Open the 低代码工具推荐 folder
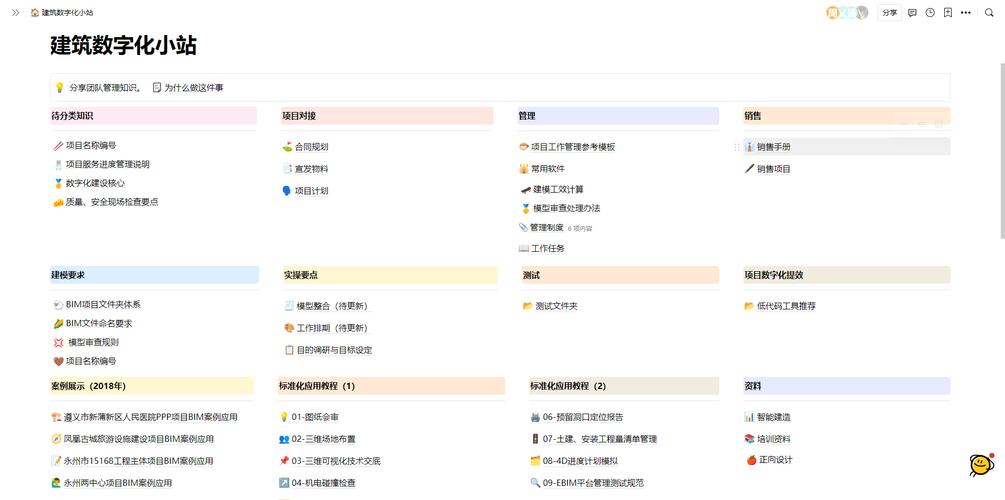The image size is (1005, 500). pyautogui.click(x=780, y=306)
